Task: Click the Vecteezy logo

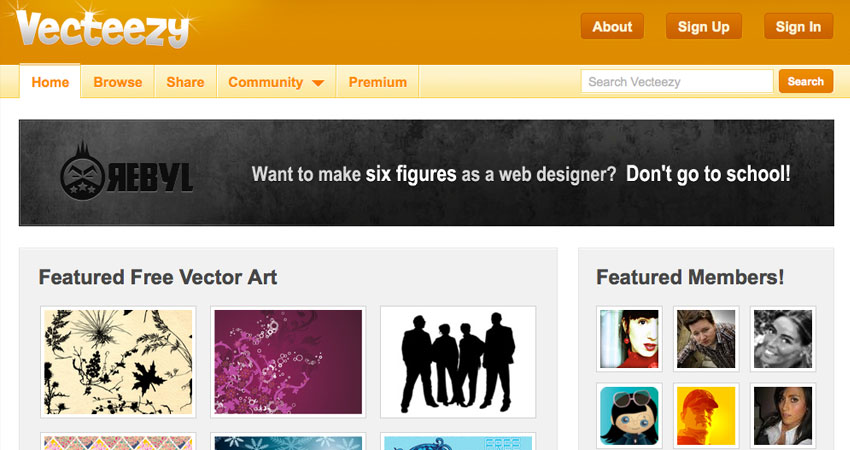Action: coord(102,30)
